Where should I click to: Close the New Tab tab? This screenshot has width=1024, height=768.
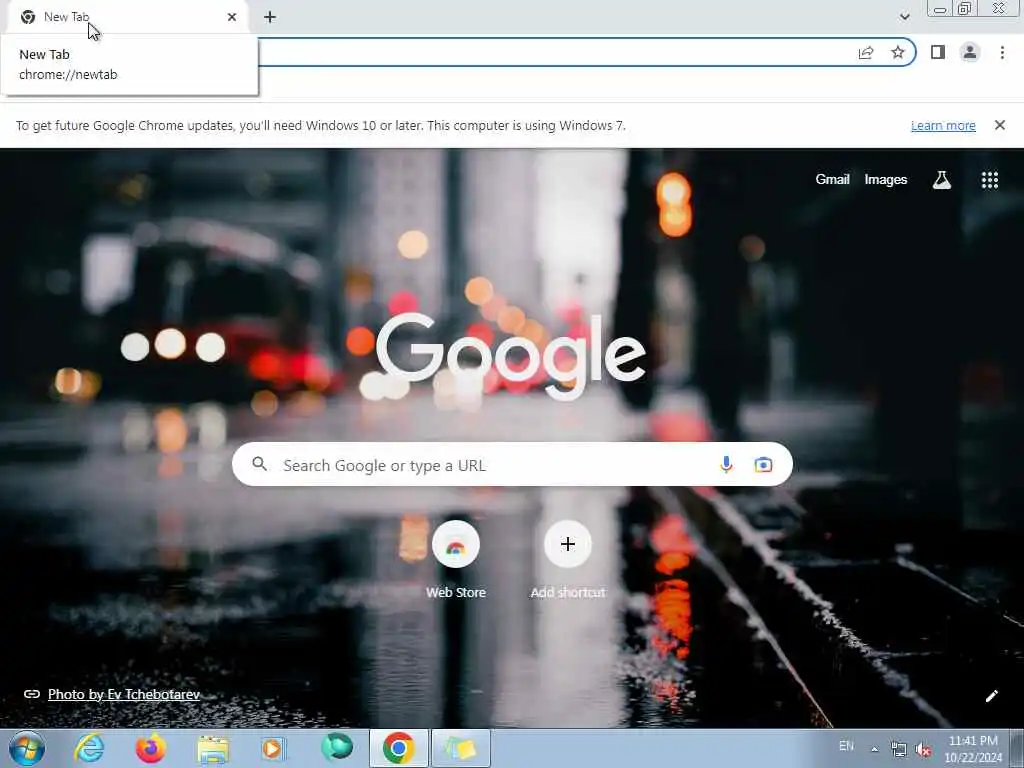[232, 17]
